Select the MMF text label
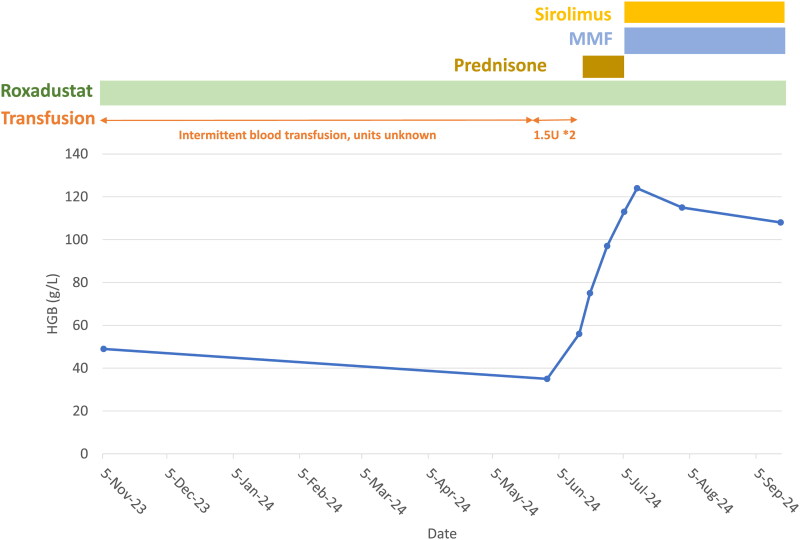Screen dimensions: 800x540 (x=591, y=41)
